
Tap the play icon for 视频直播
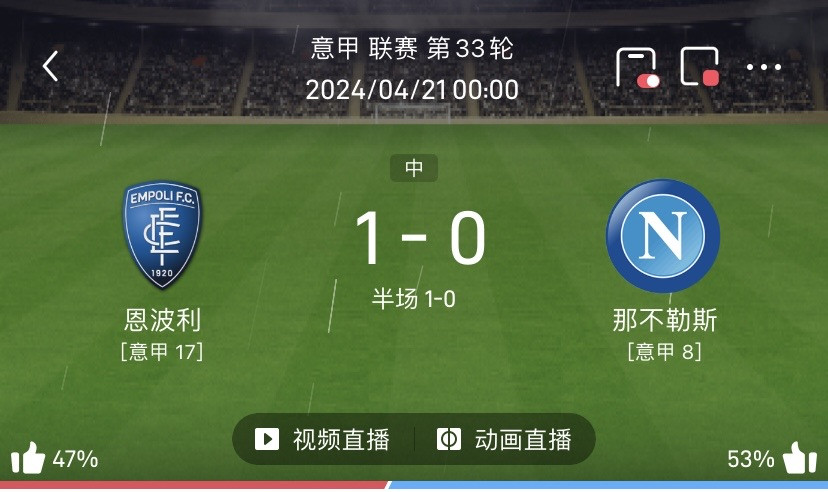267,439
